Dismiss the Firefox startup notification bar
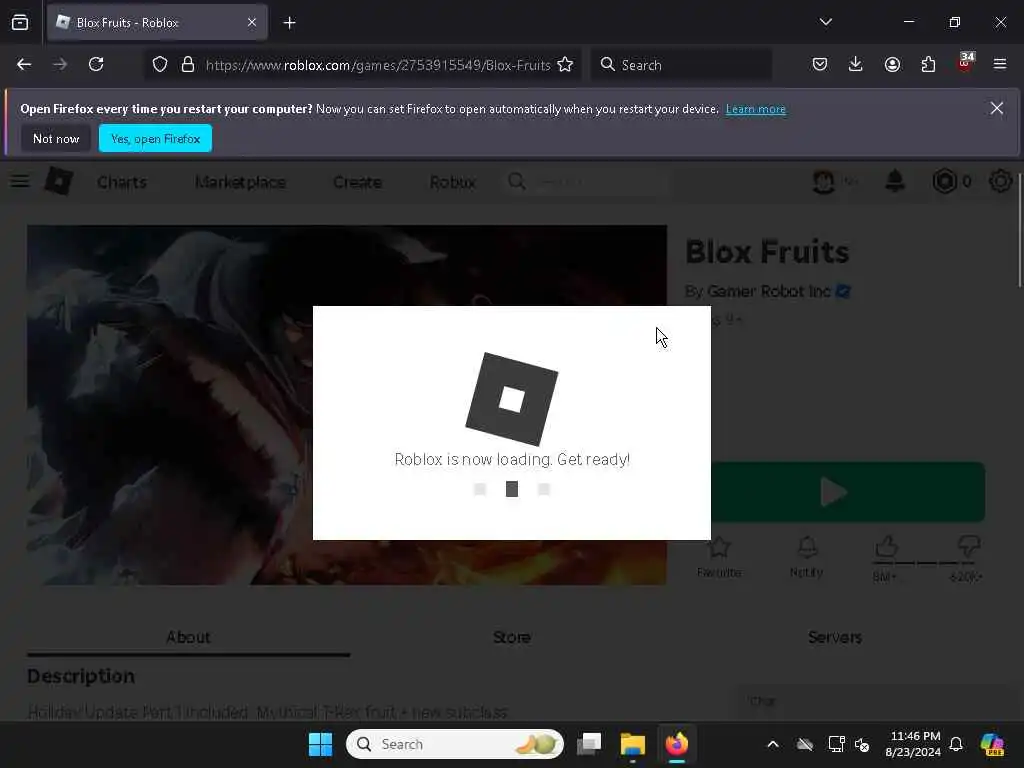This screenshot has width=1024, height=768. click(997, 108)
